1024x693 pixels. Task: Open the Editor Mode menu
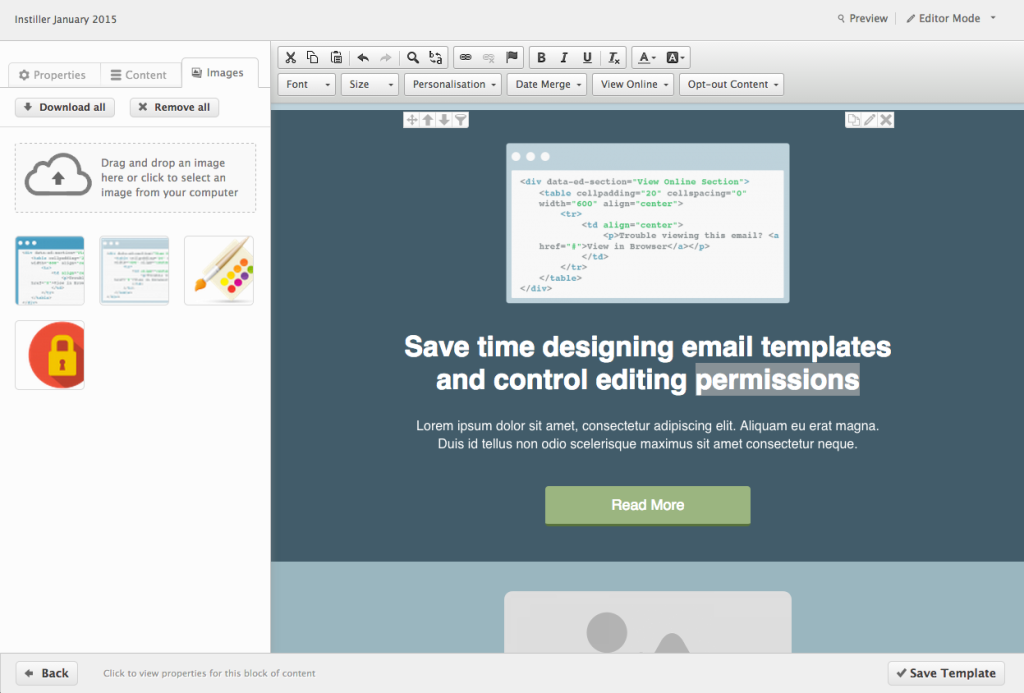click(x=951, y=18)
